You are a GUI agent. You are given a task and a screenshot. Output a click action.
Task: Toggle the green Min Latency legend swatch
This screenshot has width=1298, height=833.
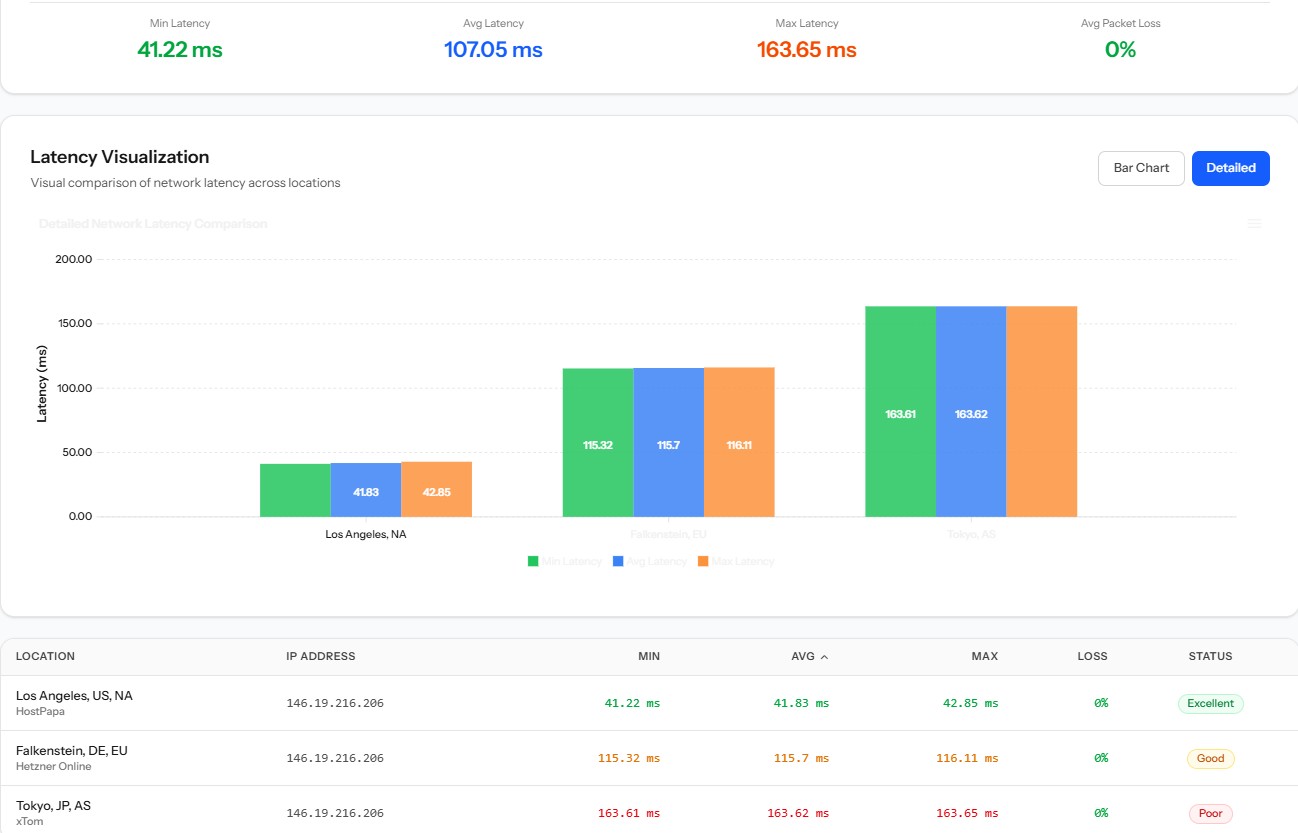click(x=533, y=561)
